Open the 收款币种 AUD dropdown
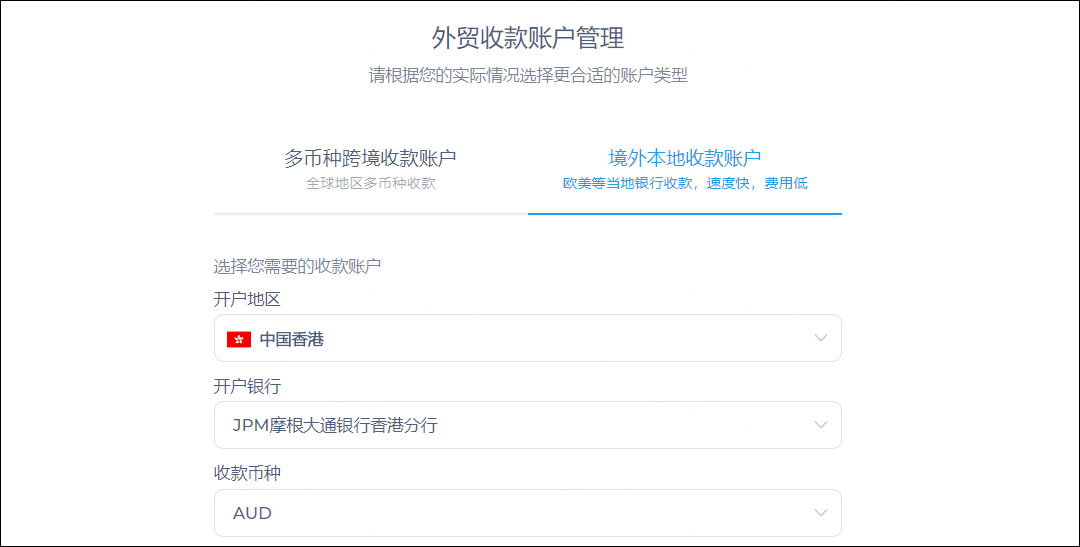 click(528, 513)
